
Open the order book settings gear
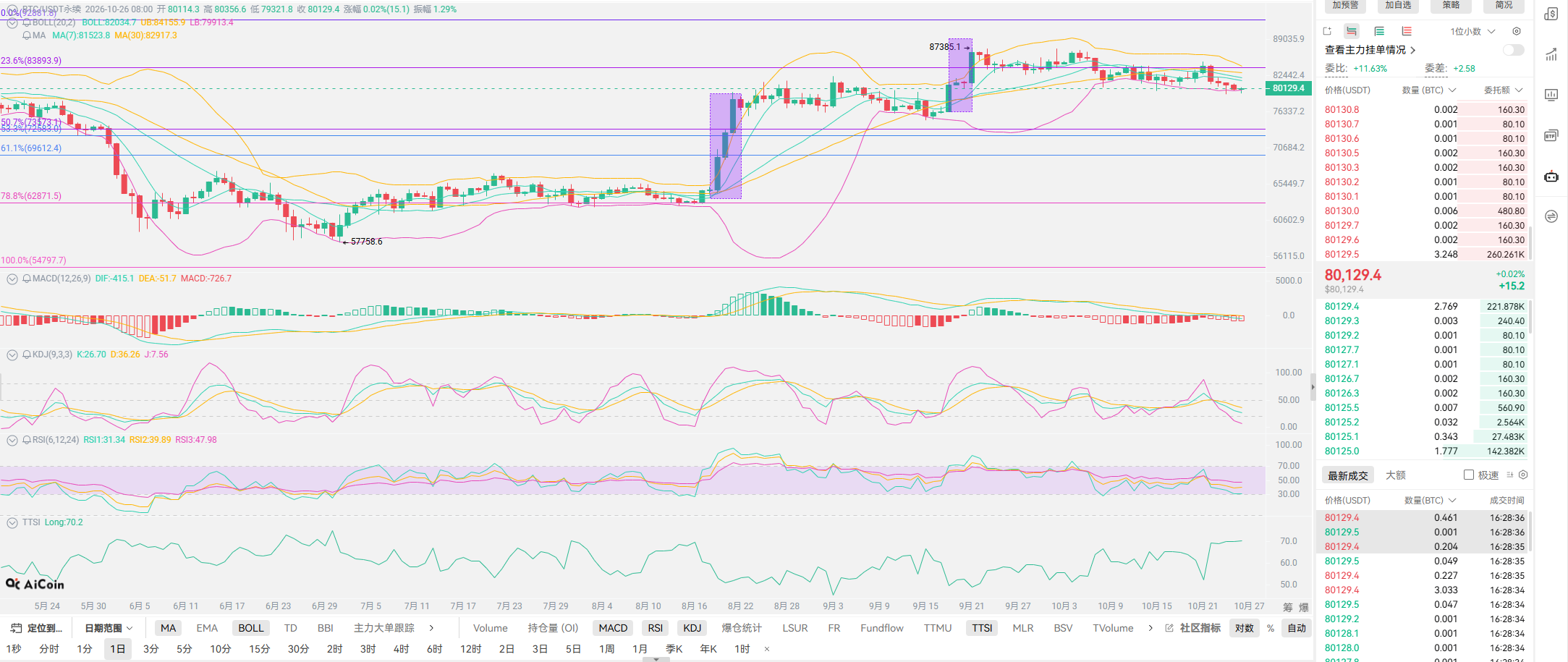pos(1517,31)
